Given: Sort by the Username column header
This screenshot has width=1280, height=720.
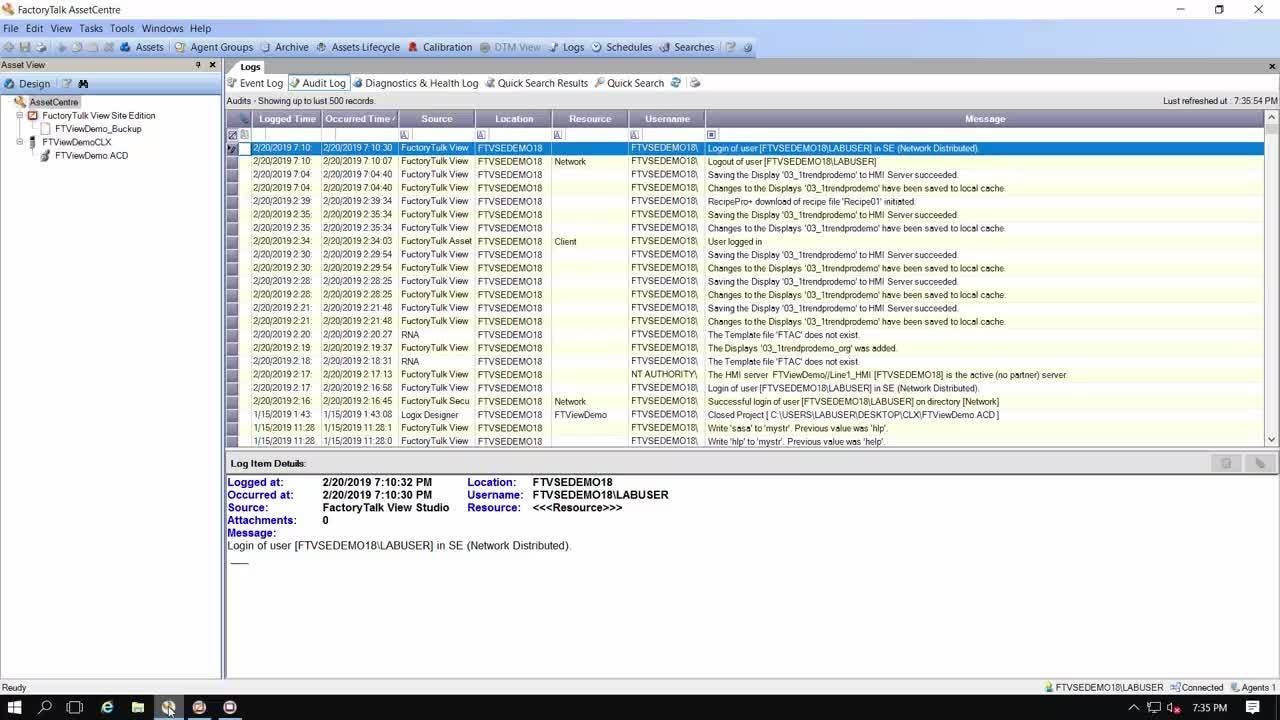Looking at the screenshot, I should coord(667,119).
